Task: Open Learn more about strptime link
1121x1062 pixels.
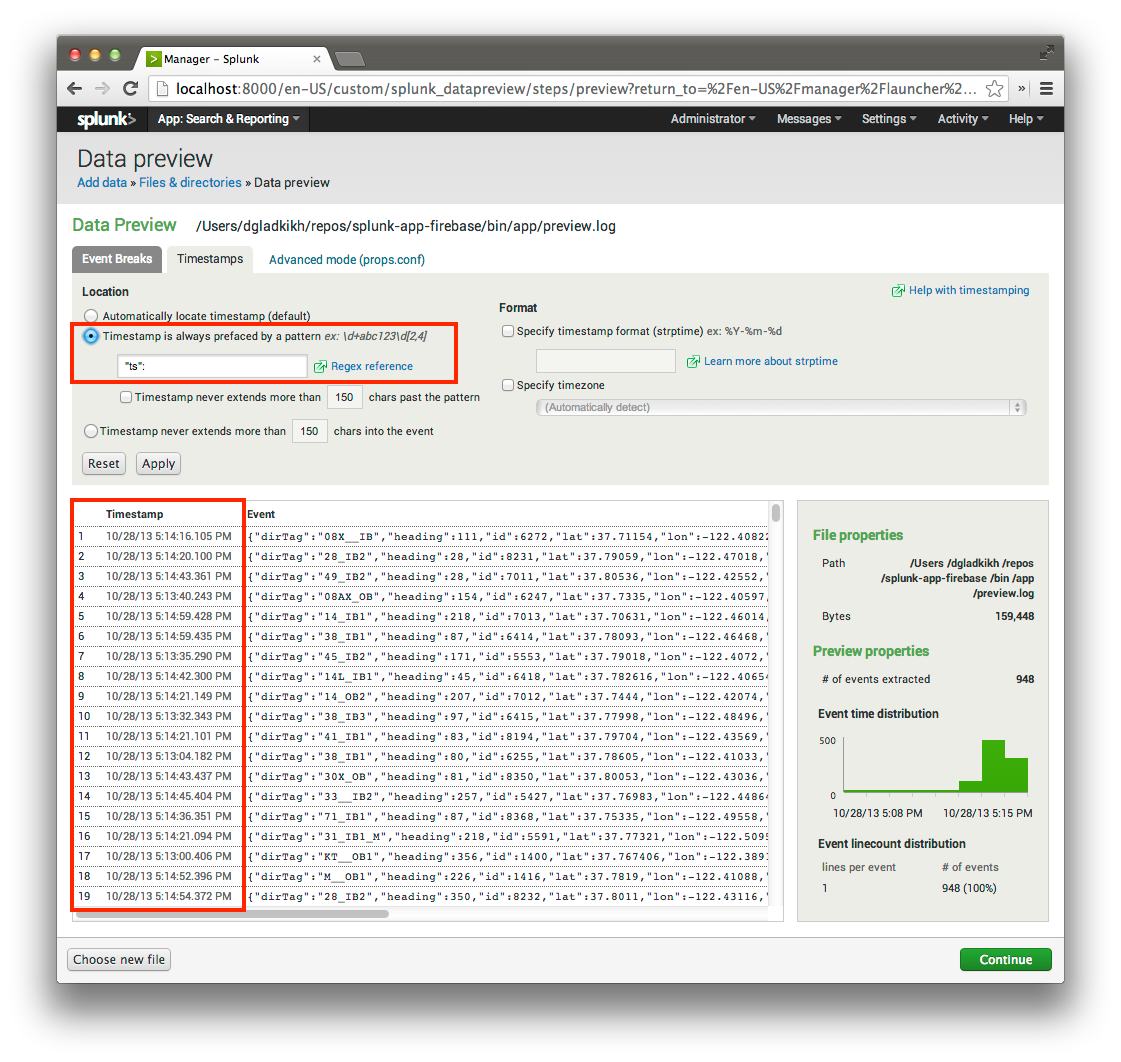Action: coord(771,362)
